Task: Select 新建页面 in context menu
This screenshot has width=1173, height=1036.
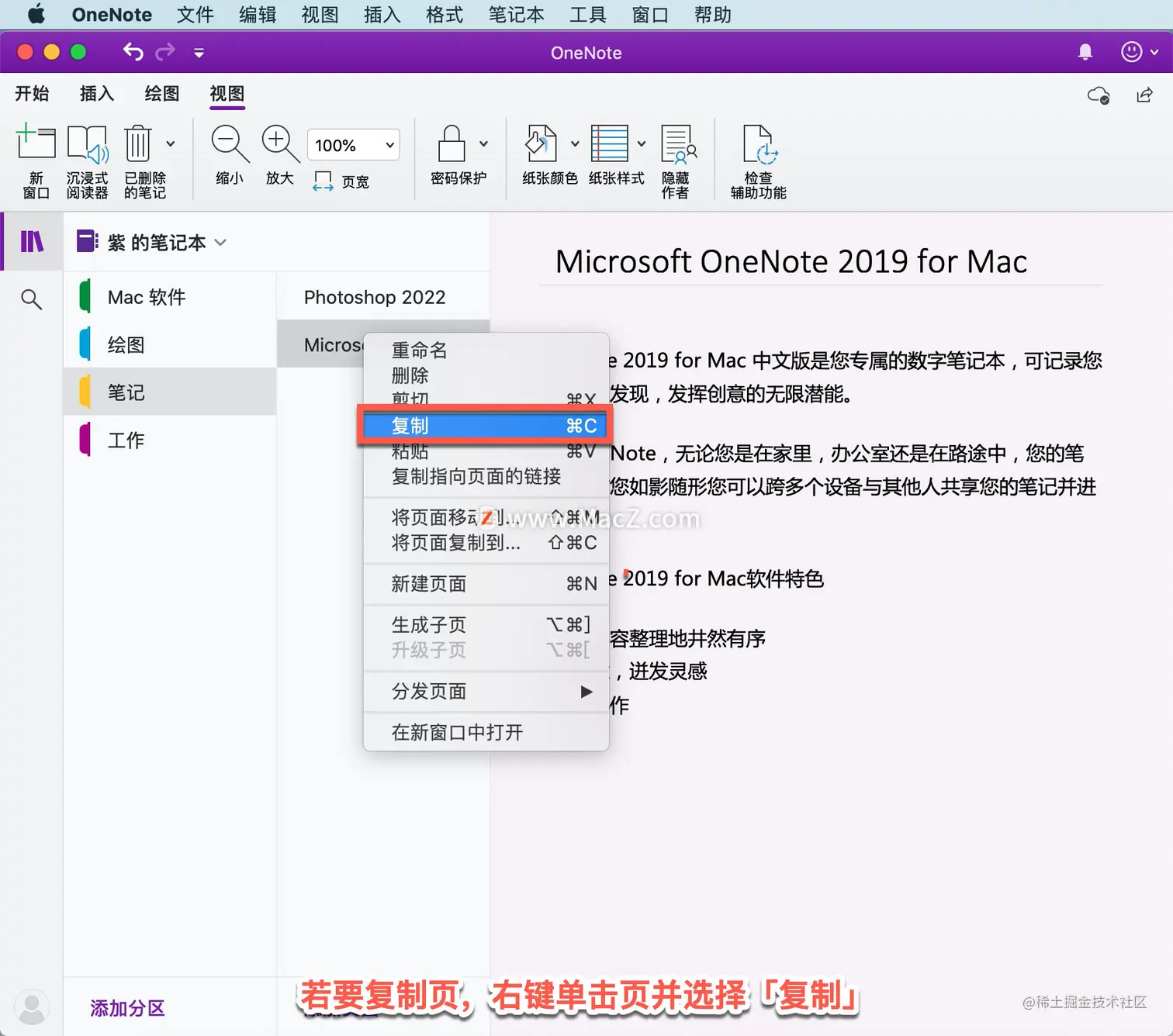Action: pyautogui.click(x=486, y=584)
